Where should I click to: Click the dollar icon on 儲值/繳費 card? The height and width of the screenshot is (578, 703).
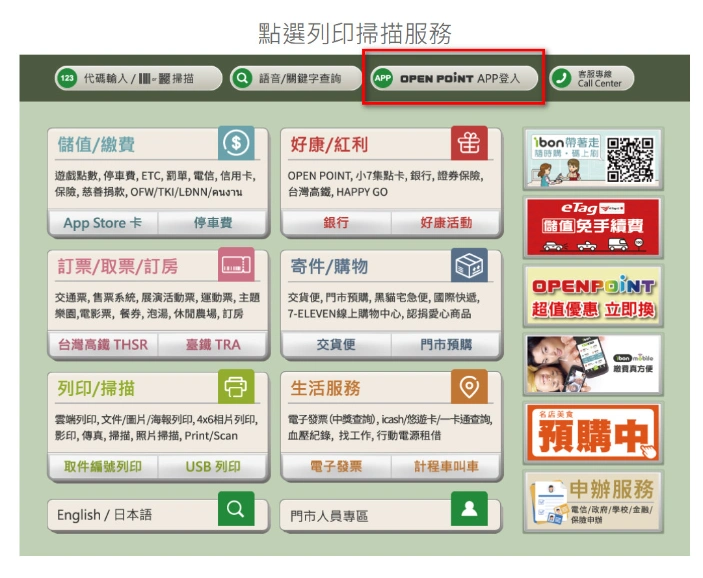[236, 143]
